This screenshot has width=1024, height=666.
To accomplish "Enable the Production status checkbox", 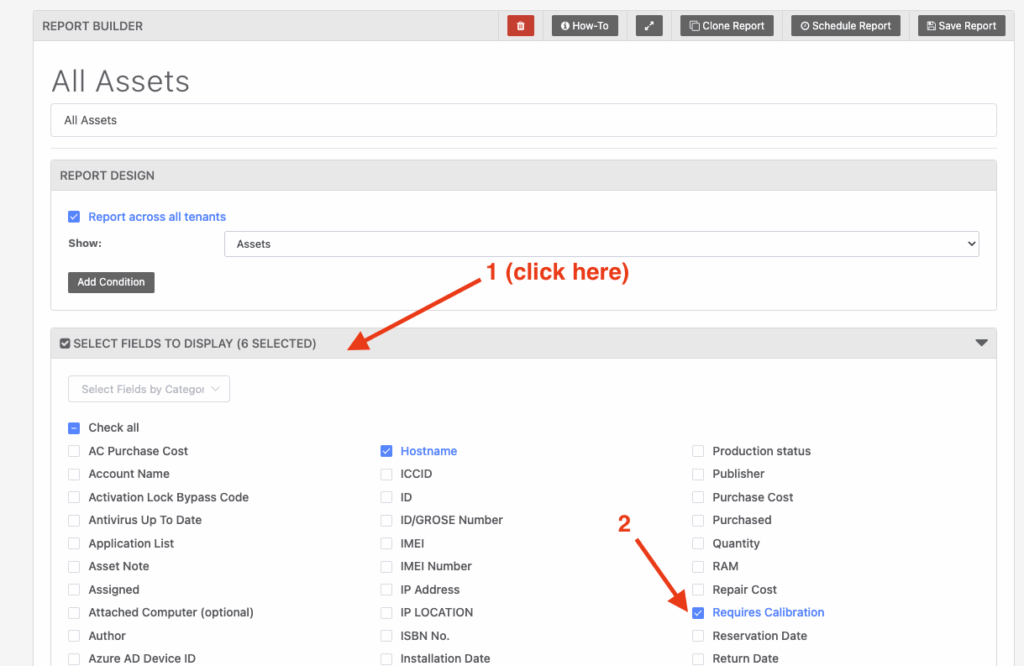I will tap(699, 451).
